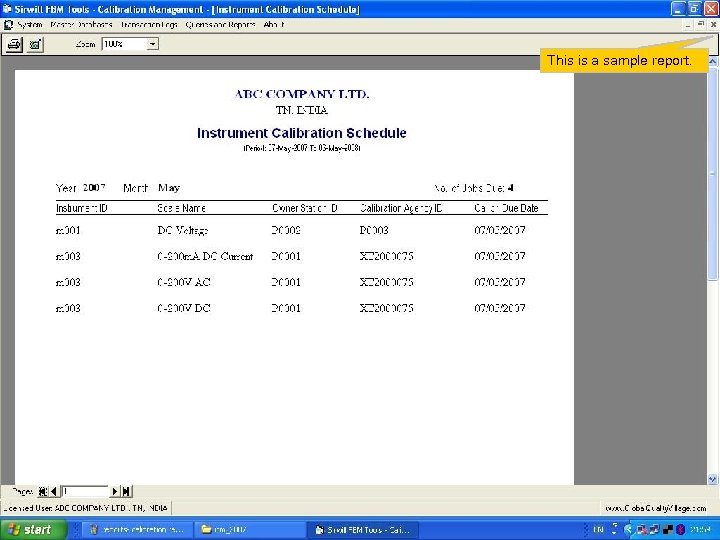Screen dimensions: 720x540
Task: Click the 0-200V AC scale name
Action: point(184,282)
